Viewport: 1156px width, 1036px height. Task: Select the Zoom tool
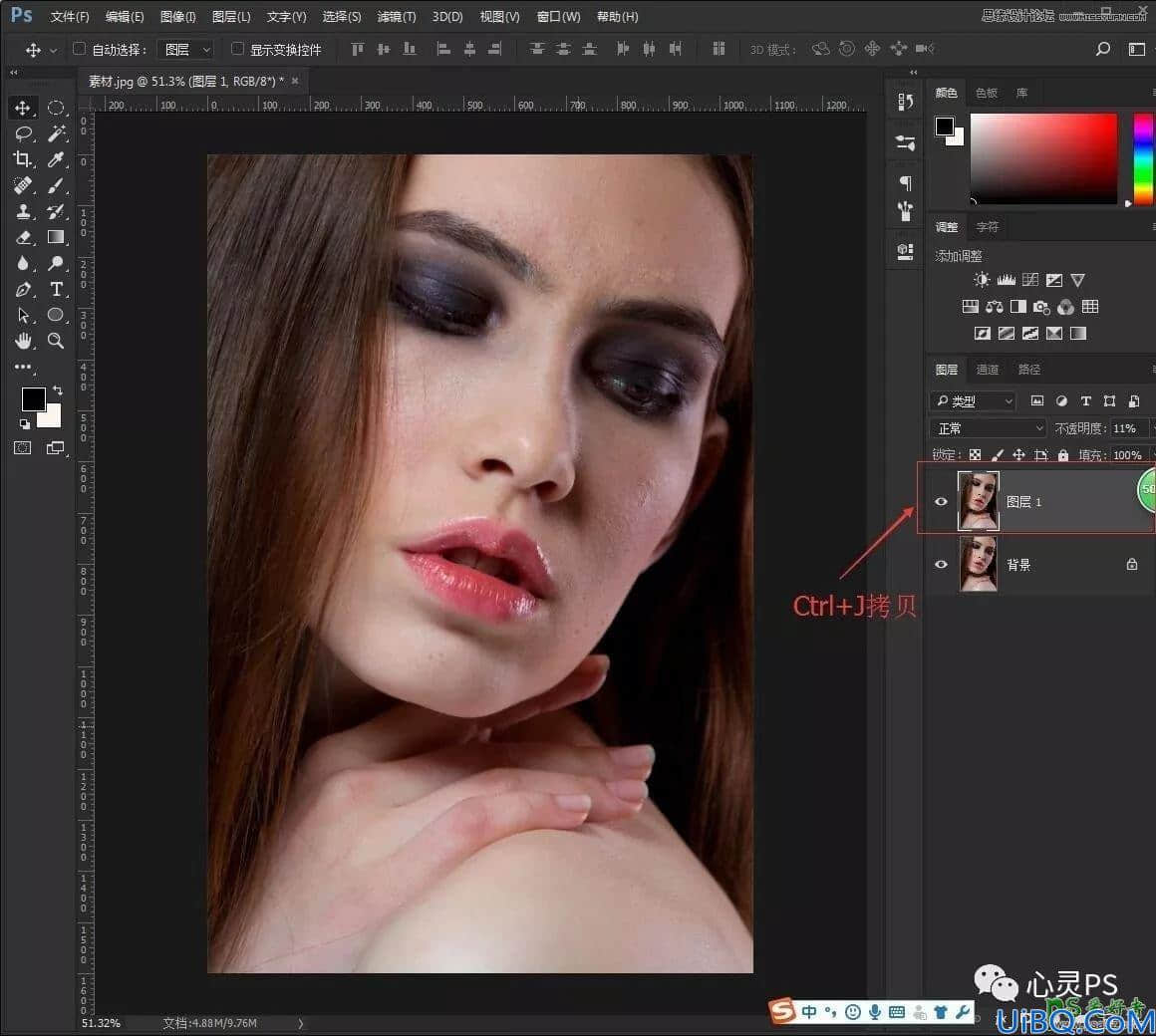55,341
